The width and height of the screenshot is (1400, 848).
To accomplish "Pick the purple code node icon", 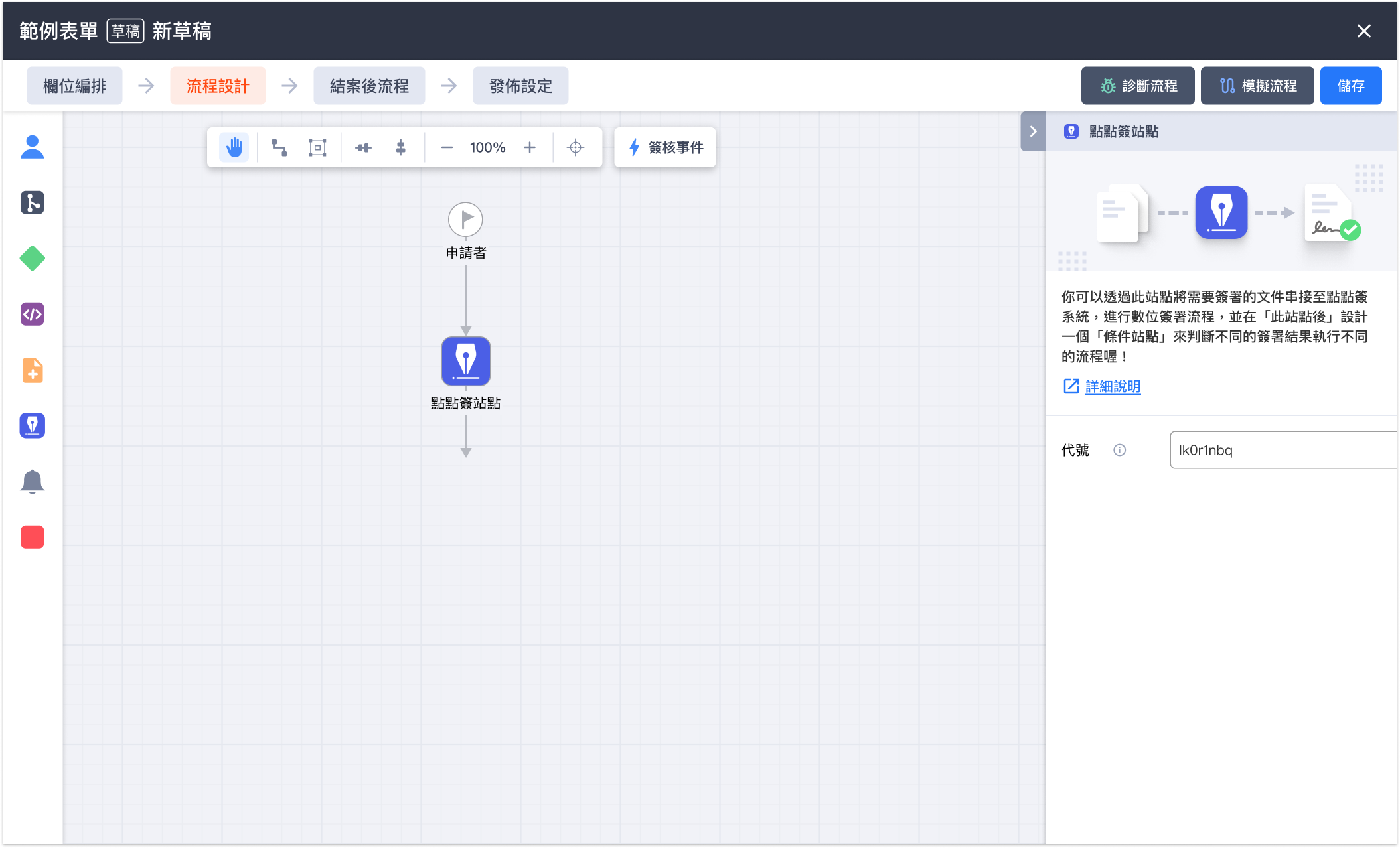I will click(32, 314).
